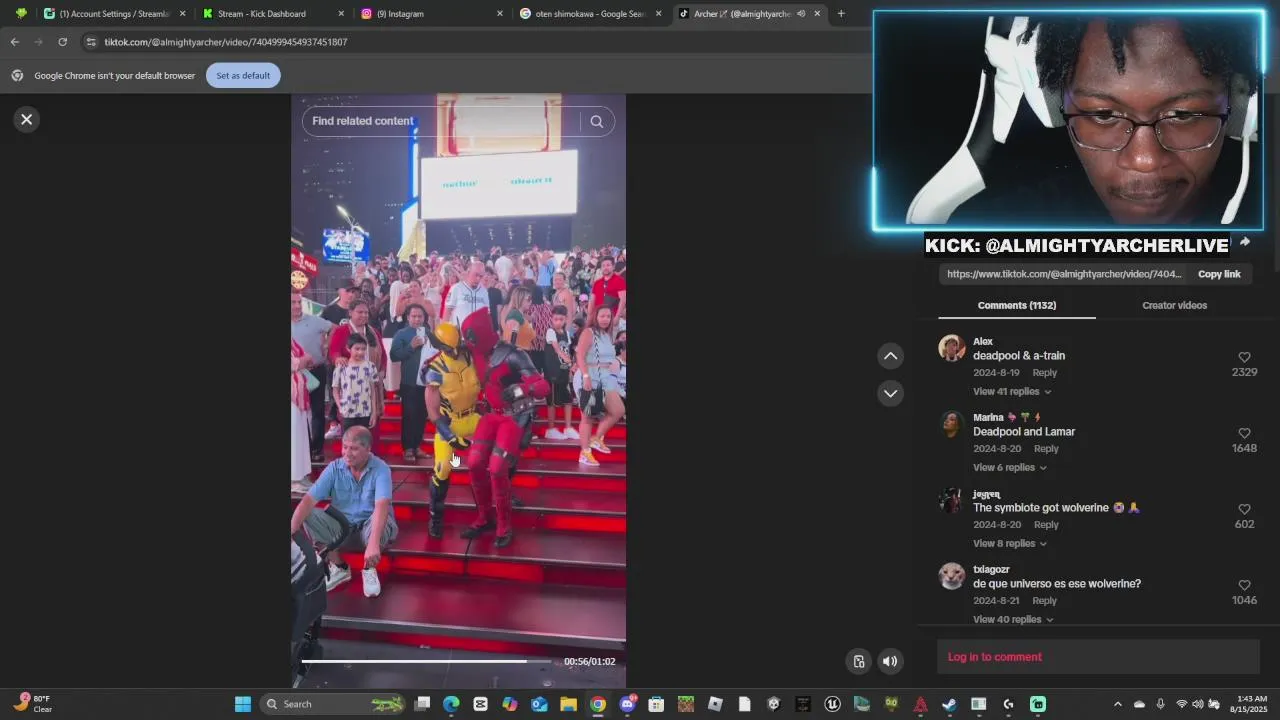
Task: Reply to Alex's comment
Action: [1044, 373]
